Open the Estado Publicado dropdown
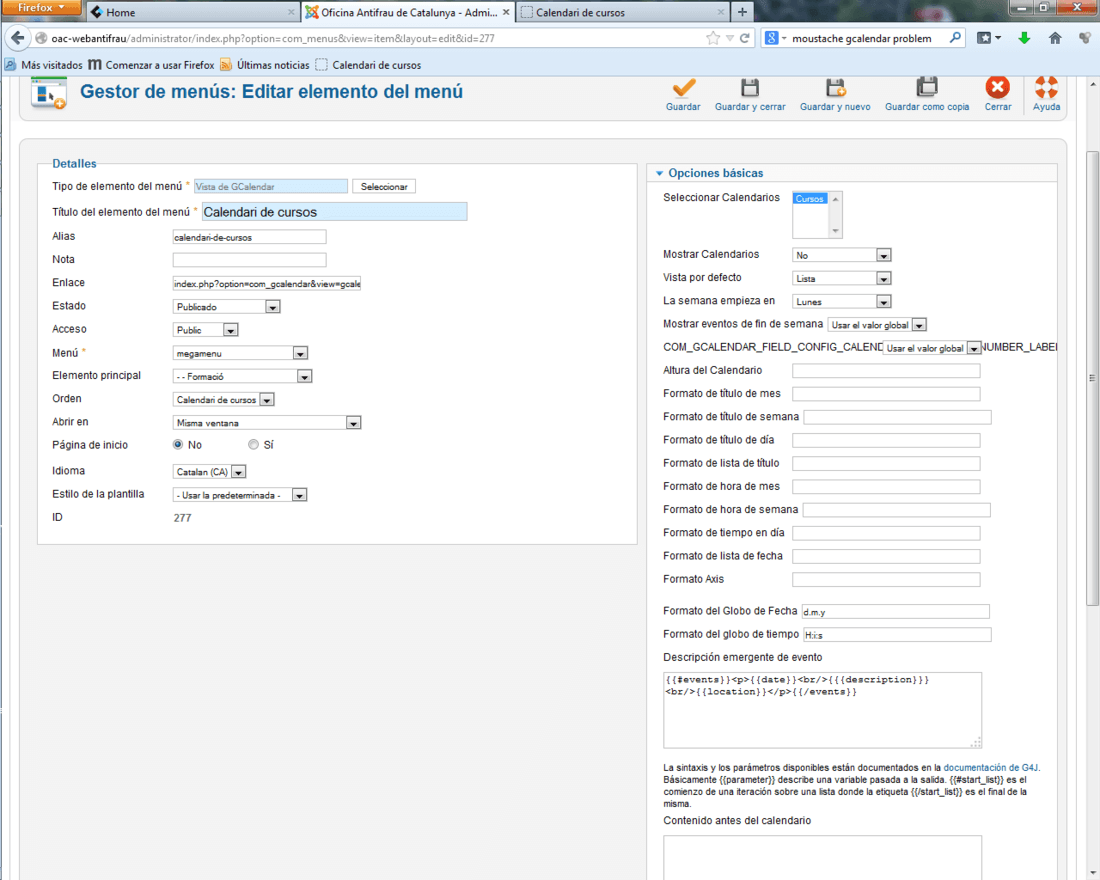 [x=227, y=307]
